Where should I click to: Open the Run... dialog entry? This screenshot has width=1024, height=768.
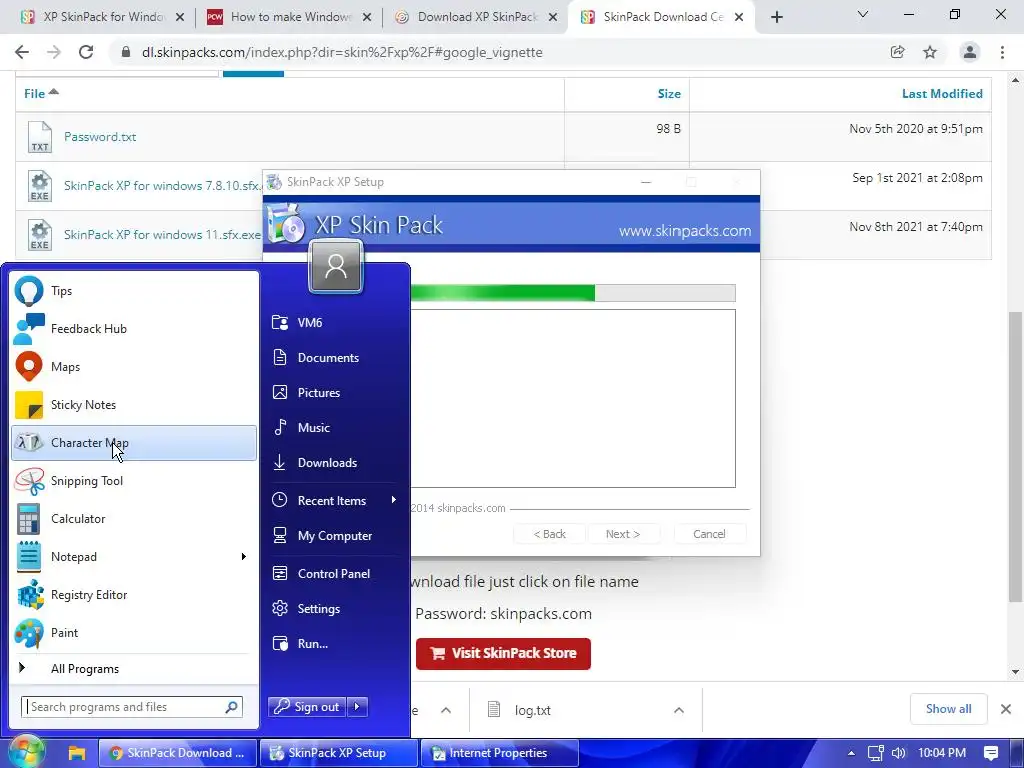tap(335, 644)
